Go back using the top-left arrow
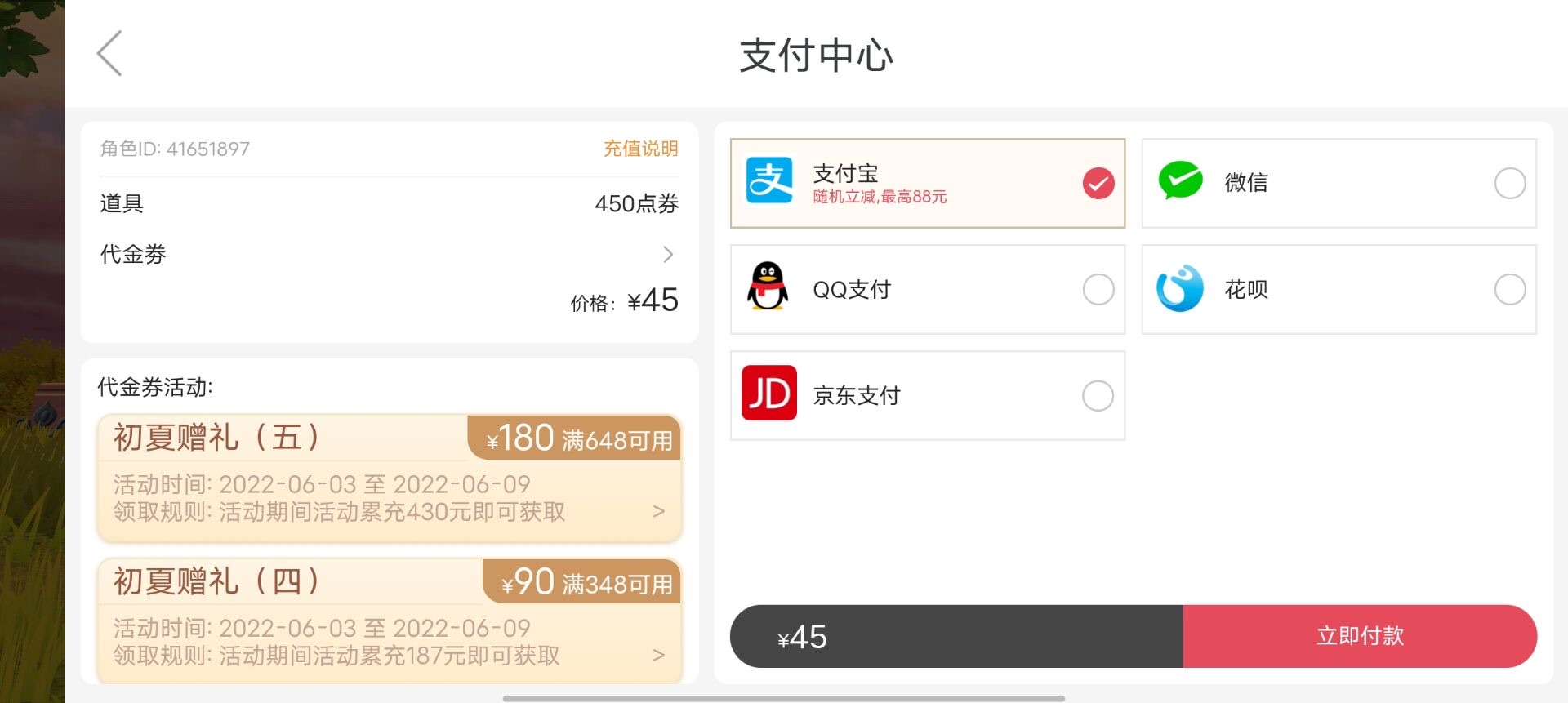Viewport: 1568px width, 703px height. click(x=109, y=54)
